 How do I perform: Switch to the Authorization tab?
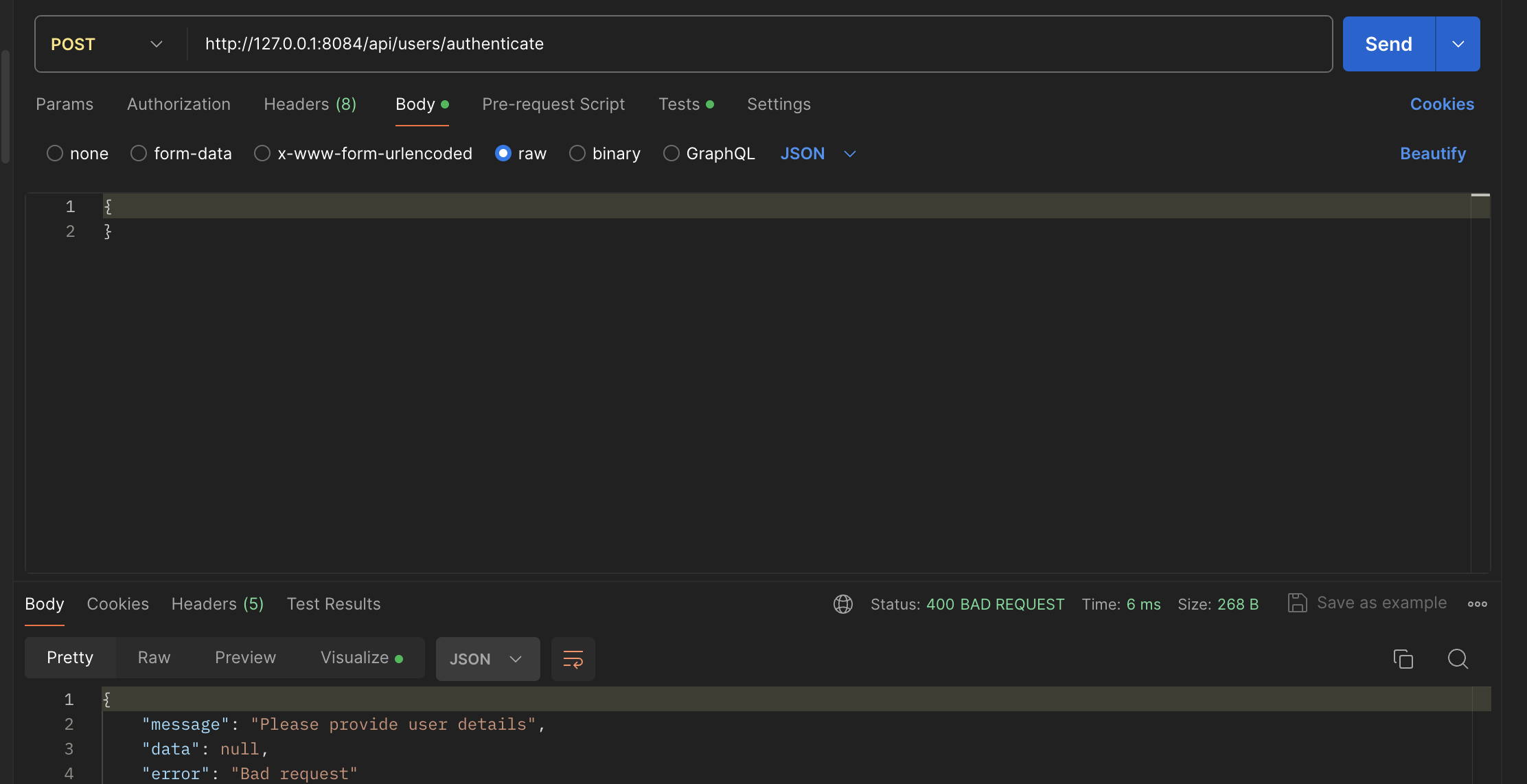(x=179, y=104)
